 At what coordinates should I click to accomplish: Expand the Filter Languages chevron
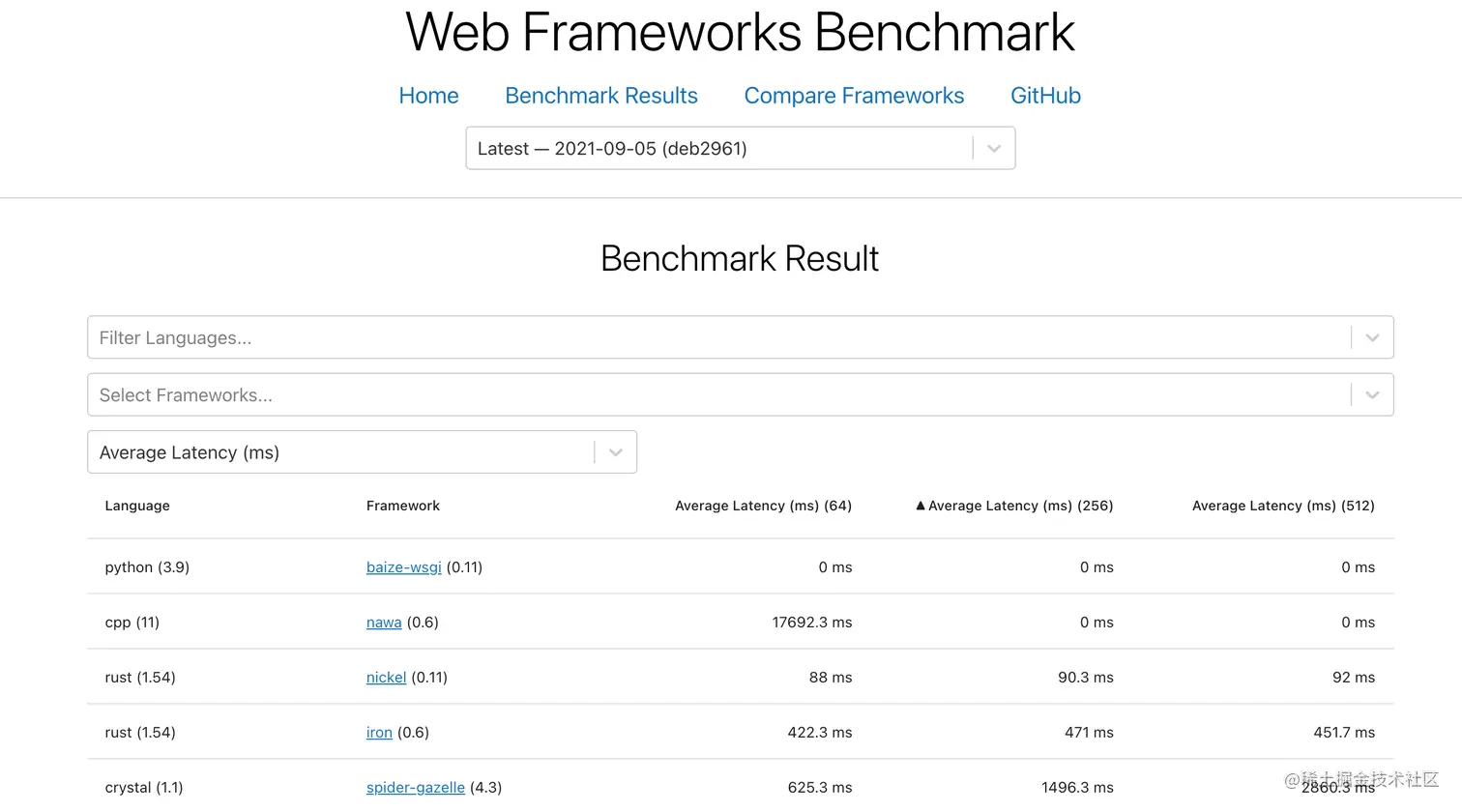tap(1372, 337)
